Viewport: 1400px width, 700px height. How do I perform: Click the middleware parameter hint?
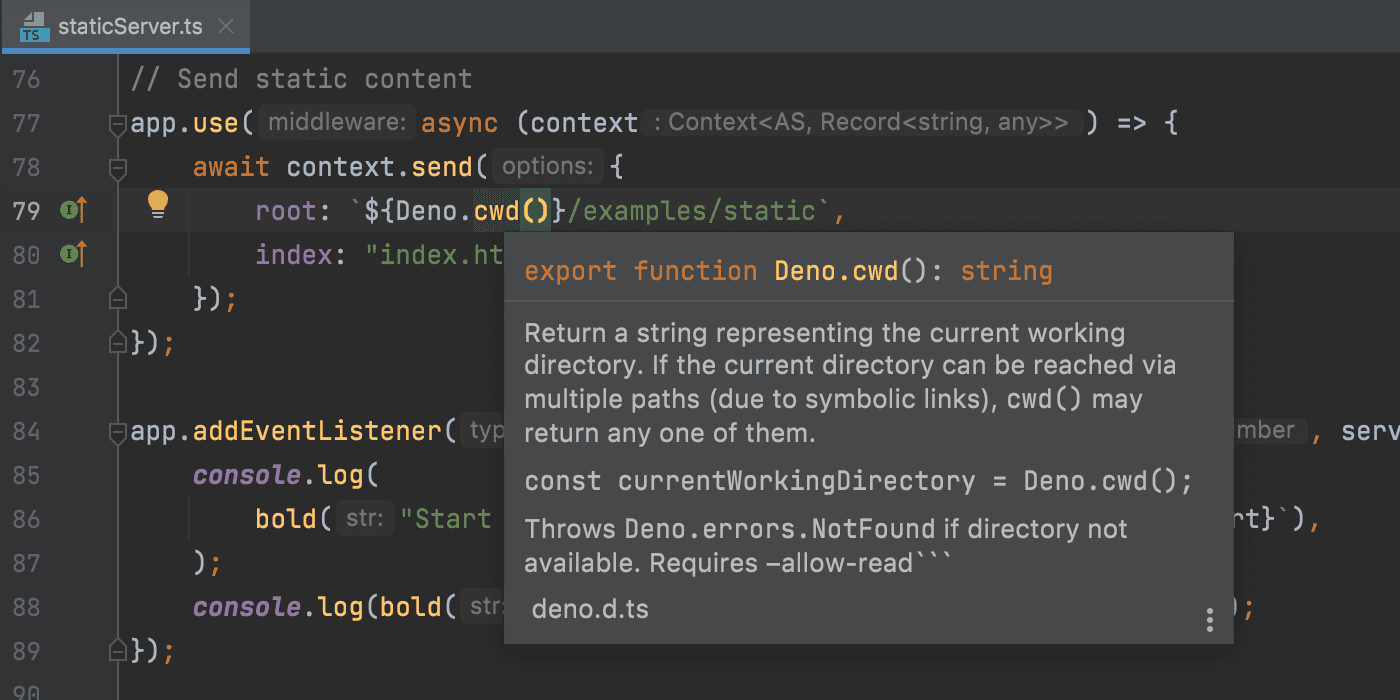[x=336, y=123]
